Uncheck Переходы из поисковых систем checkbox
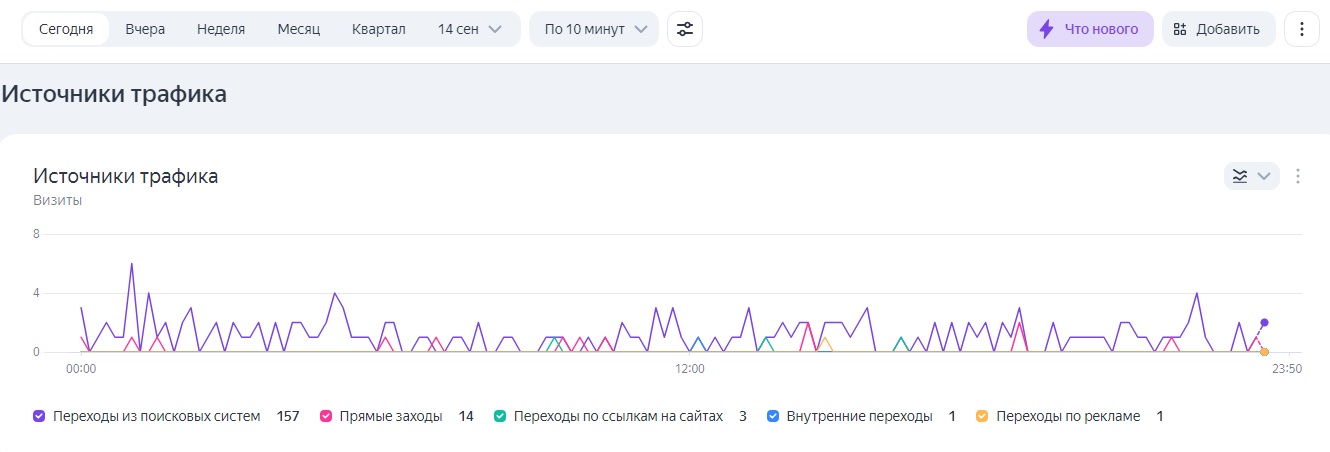 (39, 416)
